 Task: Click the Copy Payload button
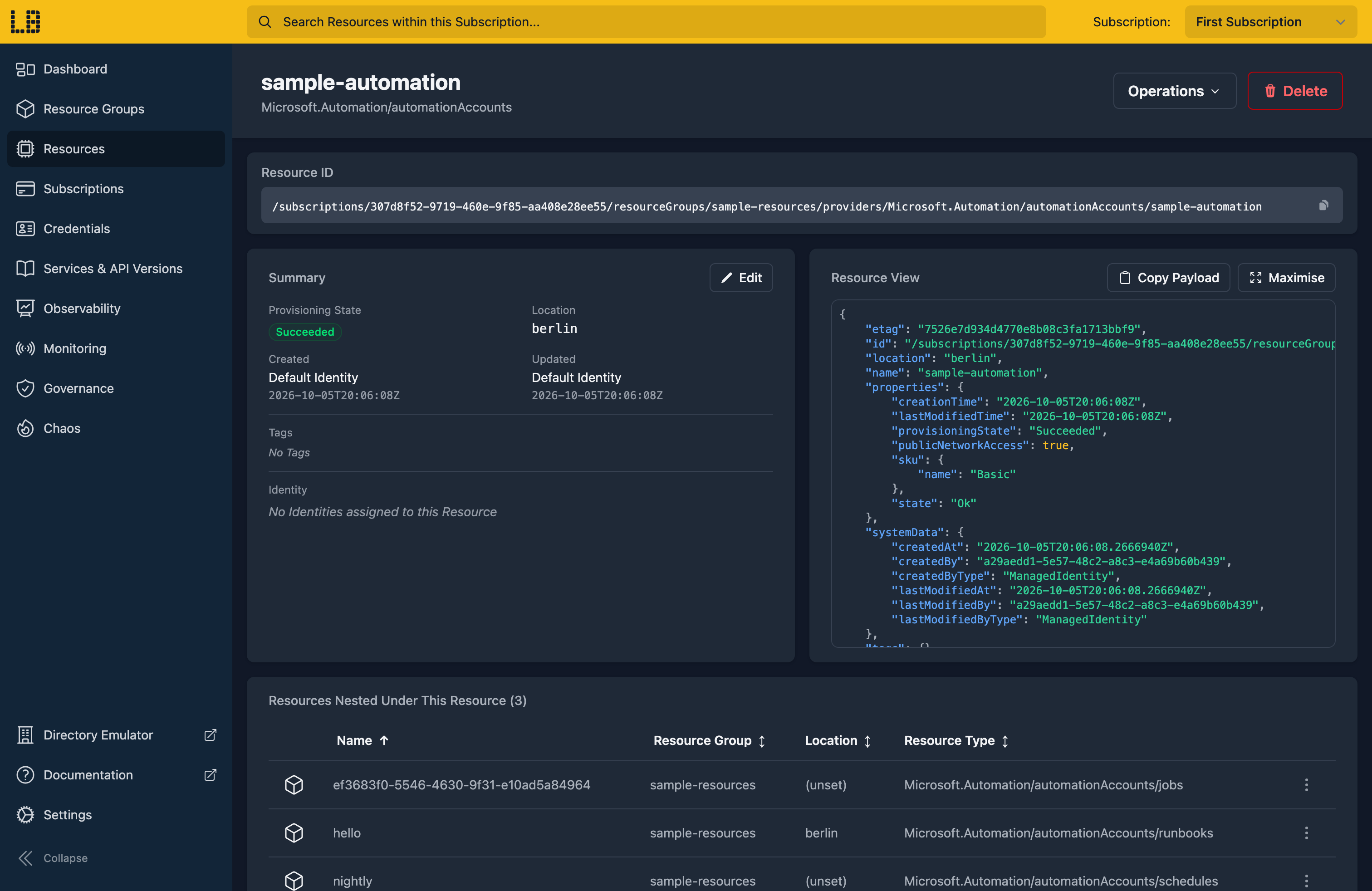pos(1168,278)
